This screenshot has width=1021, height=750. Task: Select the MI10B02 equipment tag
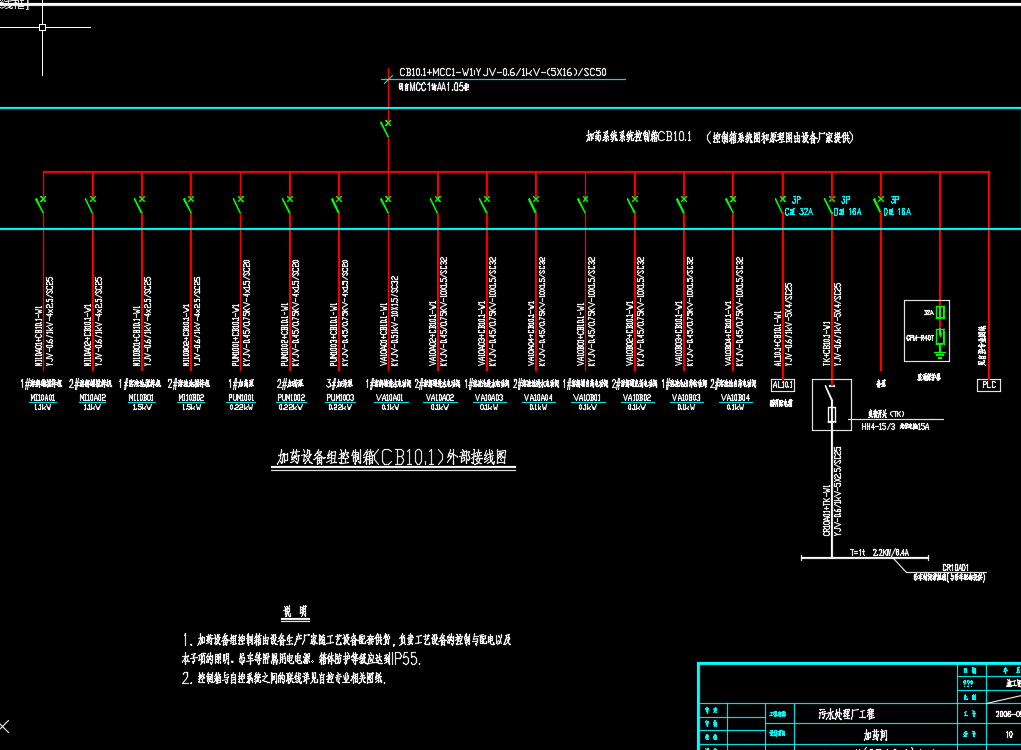pyautogui.click(x=191, y=398)
